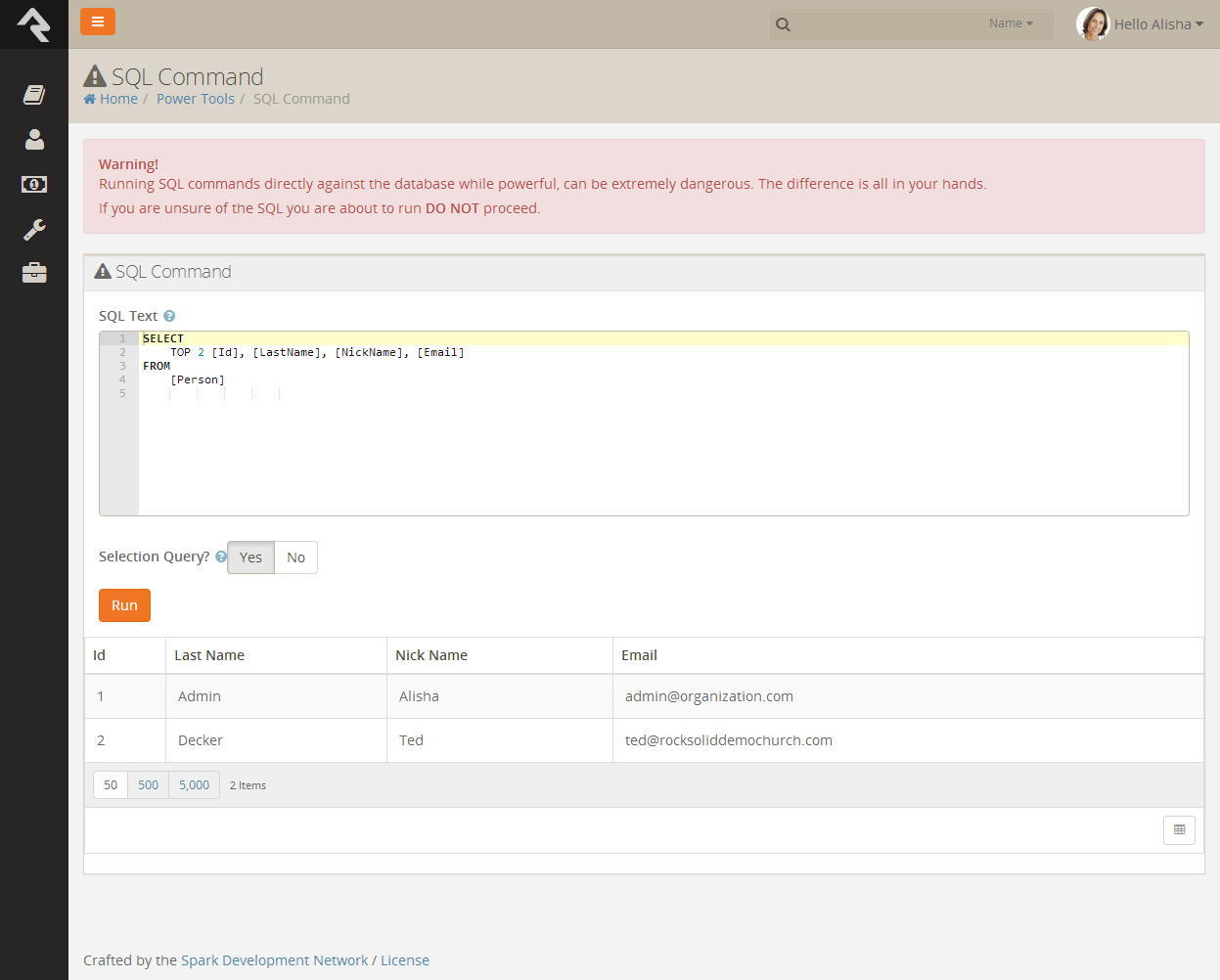Click the Home breadcrumb icon
The height and width of the screenshot is (980, 1220).
[90, 99]
